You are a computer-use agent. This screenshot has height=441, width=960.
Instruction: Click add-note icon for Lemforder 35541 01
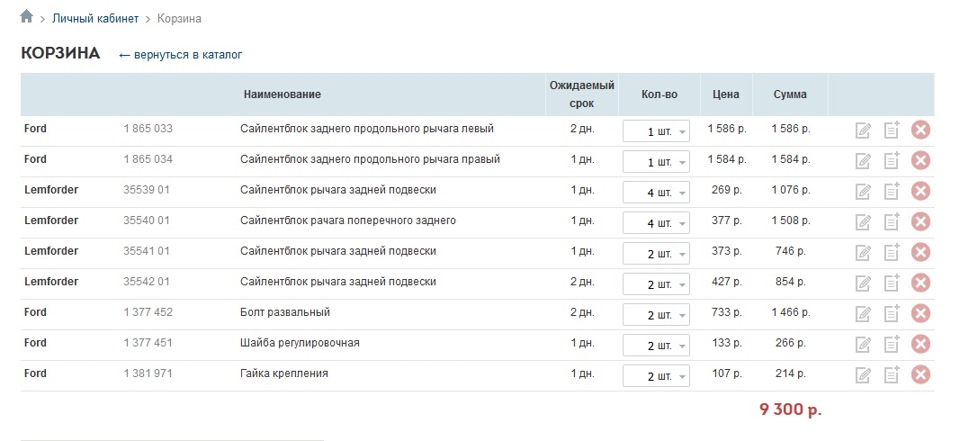[x=892, y=252]
